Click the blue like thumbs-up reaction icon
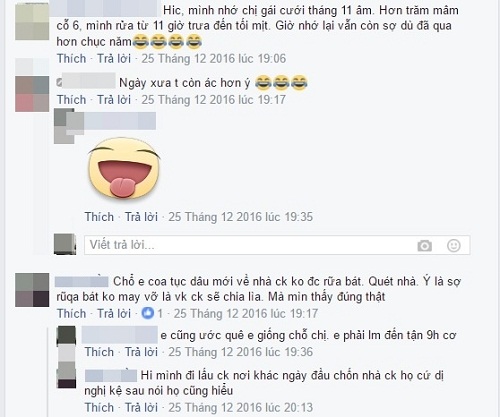The height and width of the screenshot is (417, 500). [148, 313]
